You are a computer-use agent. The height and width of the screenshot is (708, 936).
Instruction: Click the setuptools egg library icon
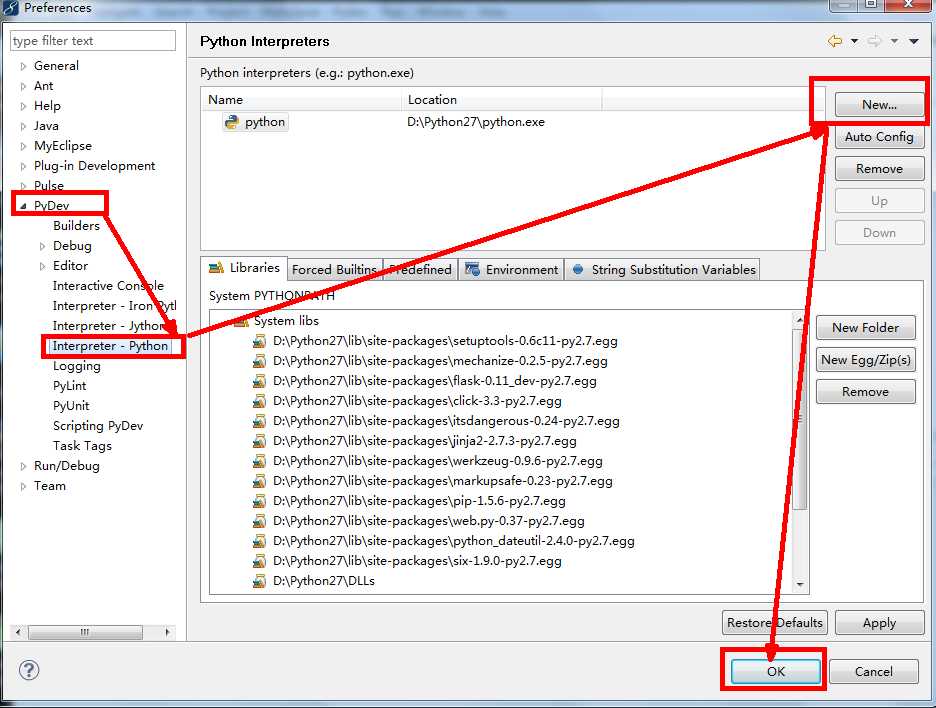(259, 341)
